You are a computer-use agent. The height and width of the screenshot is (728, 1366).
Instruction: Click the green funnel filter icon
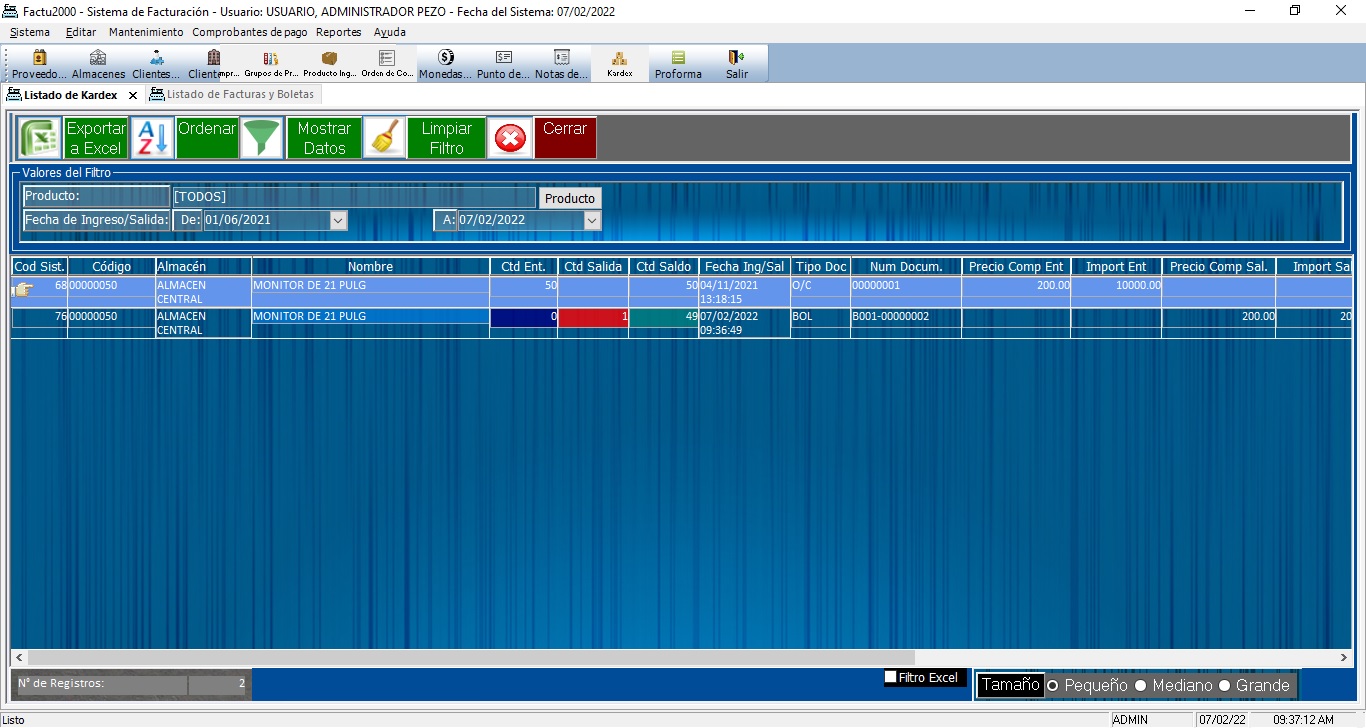(x=262, y=138)
